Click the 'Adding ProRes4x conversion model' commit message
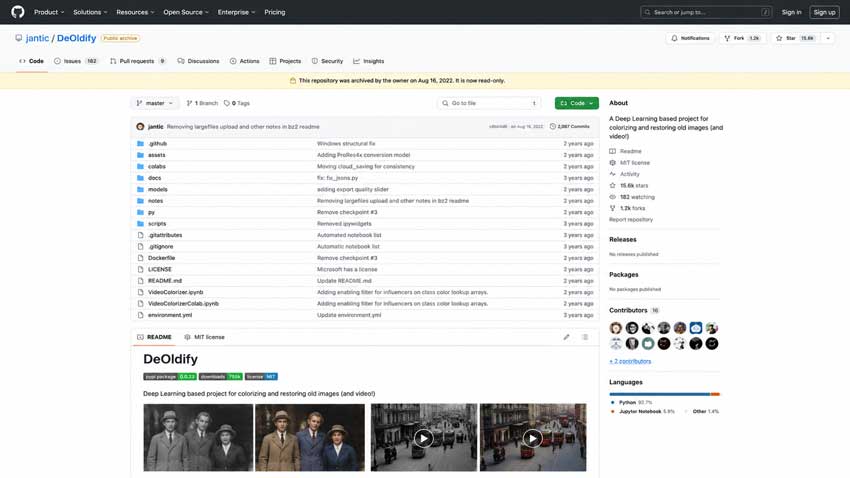850x478 pixels. (363, 155)
